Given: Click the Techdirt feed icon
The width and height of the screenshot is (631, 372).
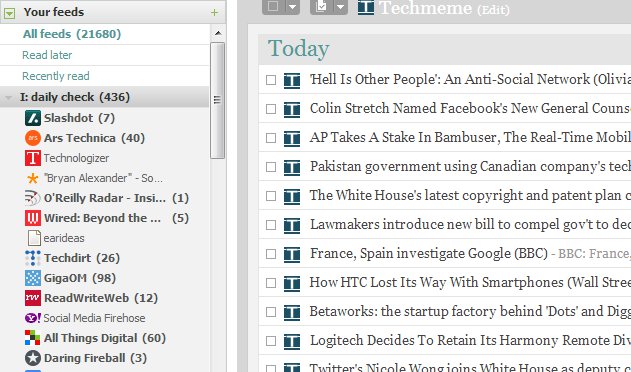Looking at the screenshot, I should click(x=33, y=258).
